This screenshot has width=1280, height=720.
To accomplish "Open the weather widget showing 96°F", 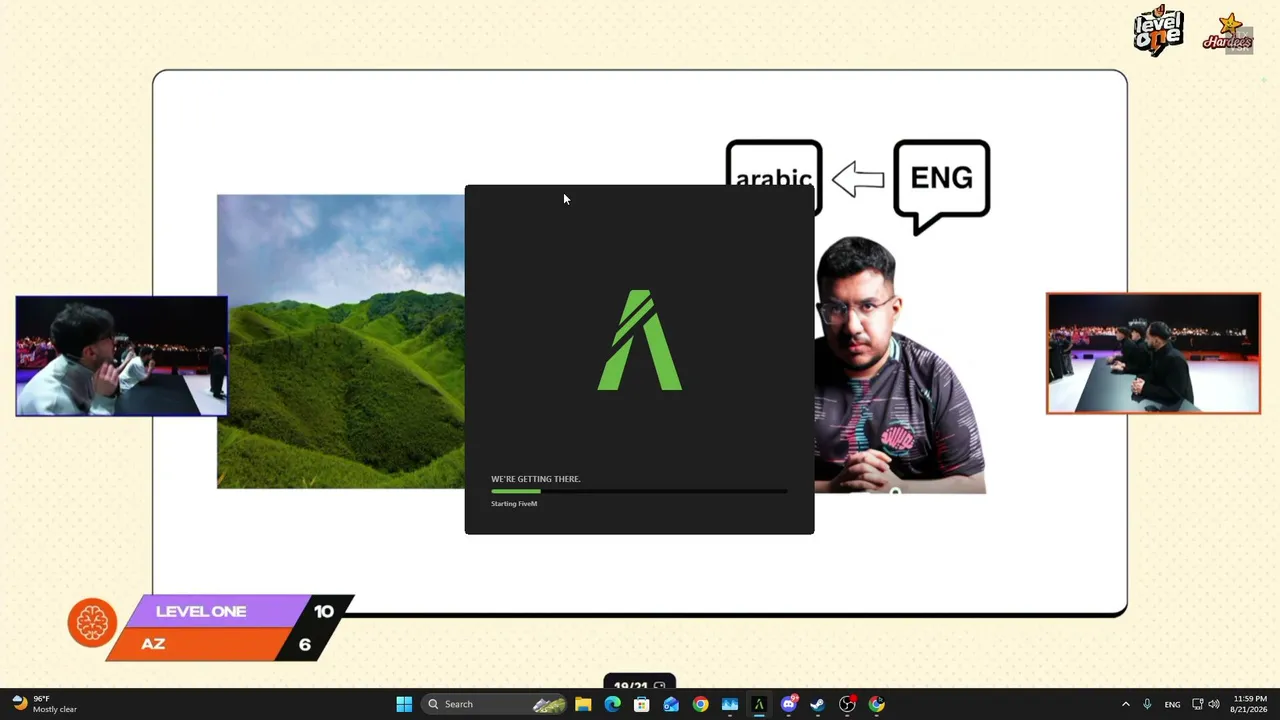I will [x=45, y=704].
